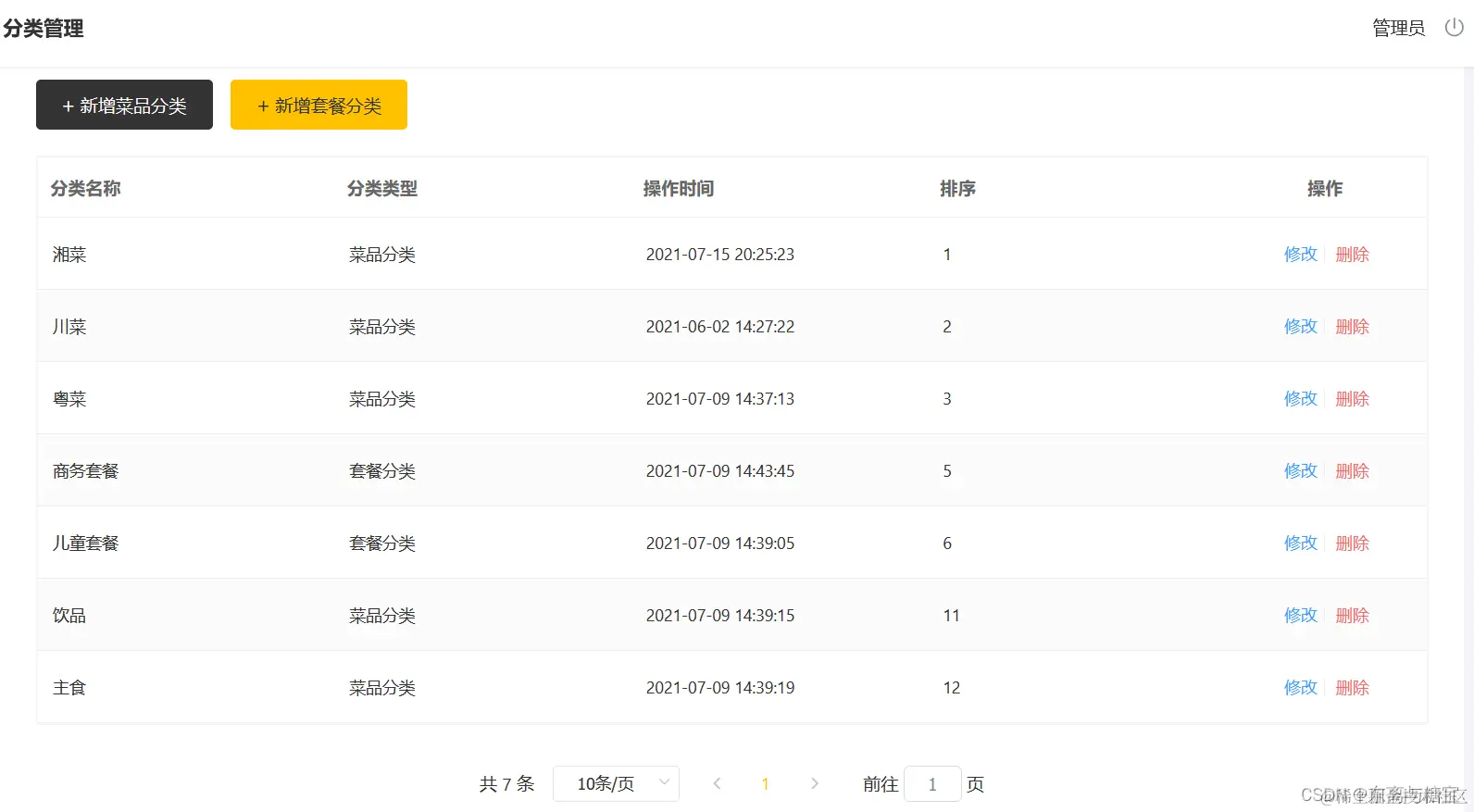Screen dimensions: 1474x812
Task: Click the 共 7 条 total count
Action: click(x=506, y=784)
